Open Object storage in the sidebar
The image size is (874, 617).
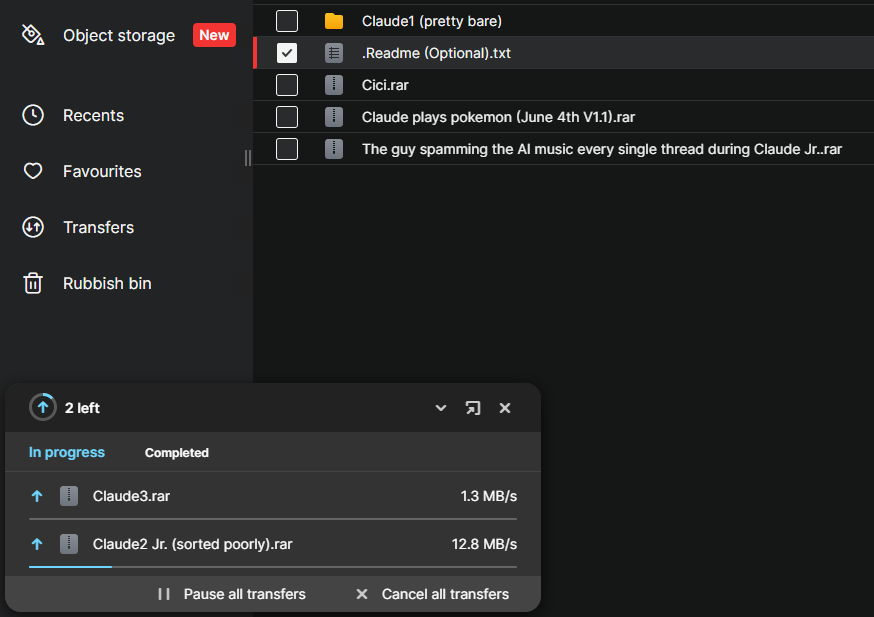pyautogui.click(x=119, y=35)
